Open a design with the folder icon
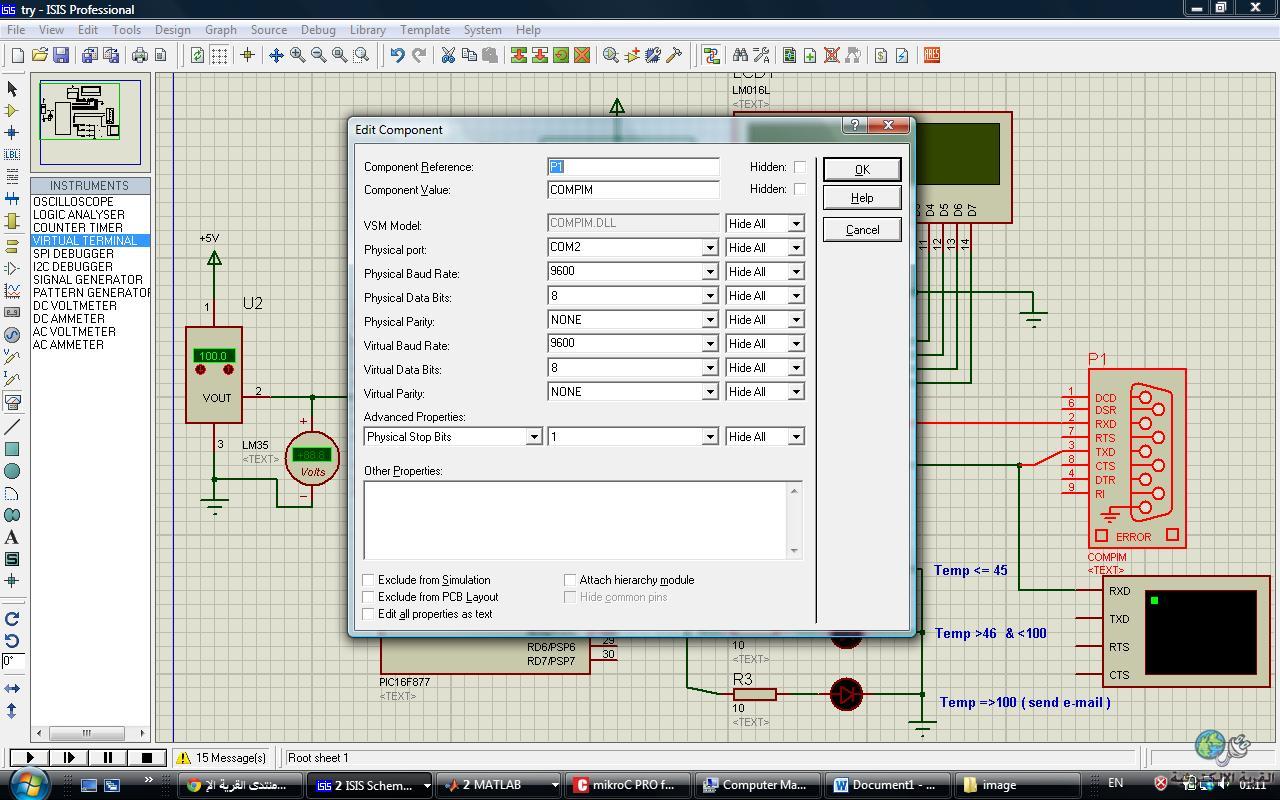1280x800 pixels. coord(40,56)
